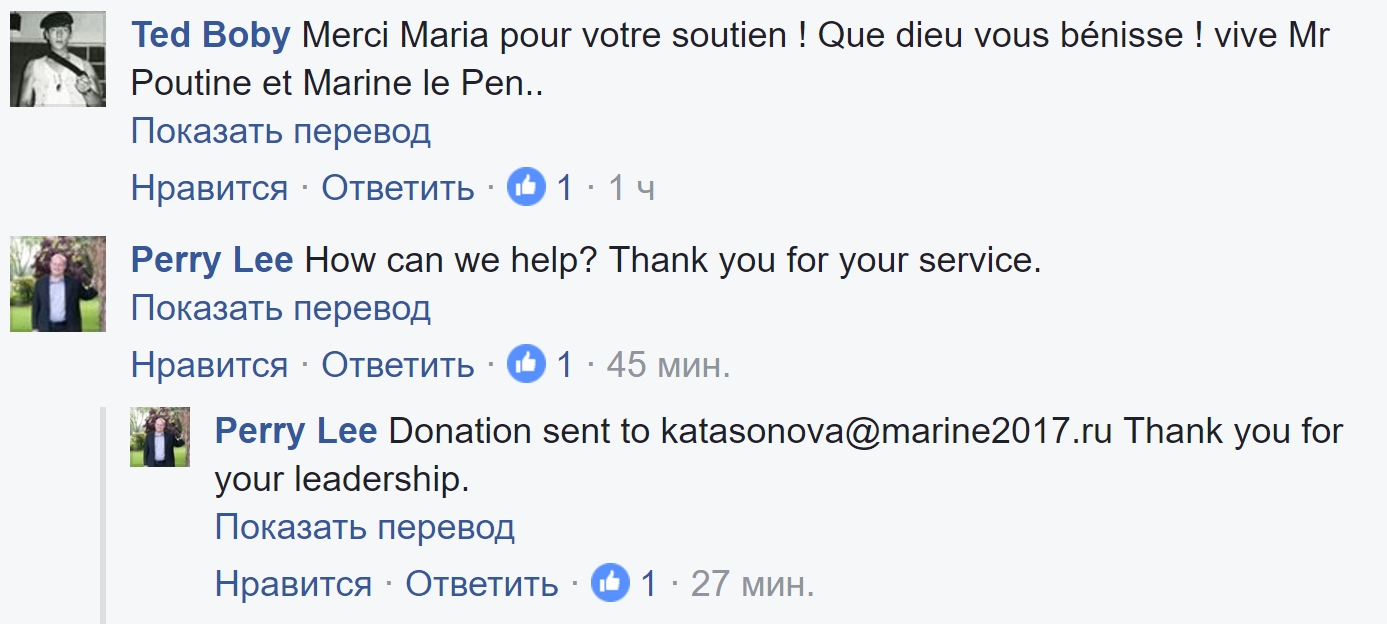Click the "27 мин." timestamp on the reply

pyautogui.click(x=752, y=584)
